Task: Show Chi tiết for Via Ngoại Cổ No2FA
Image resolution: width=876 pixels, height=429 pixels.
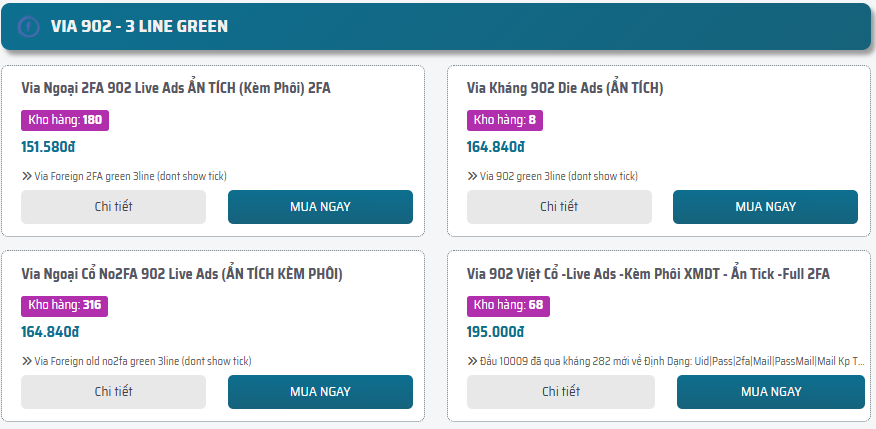Action: [x=113, y=392]
